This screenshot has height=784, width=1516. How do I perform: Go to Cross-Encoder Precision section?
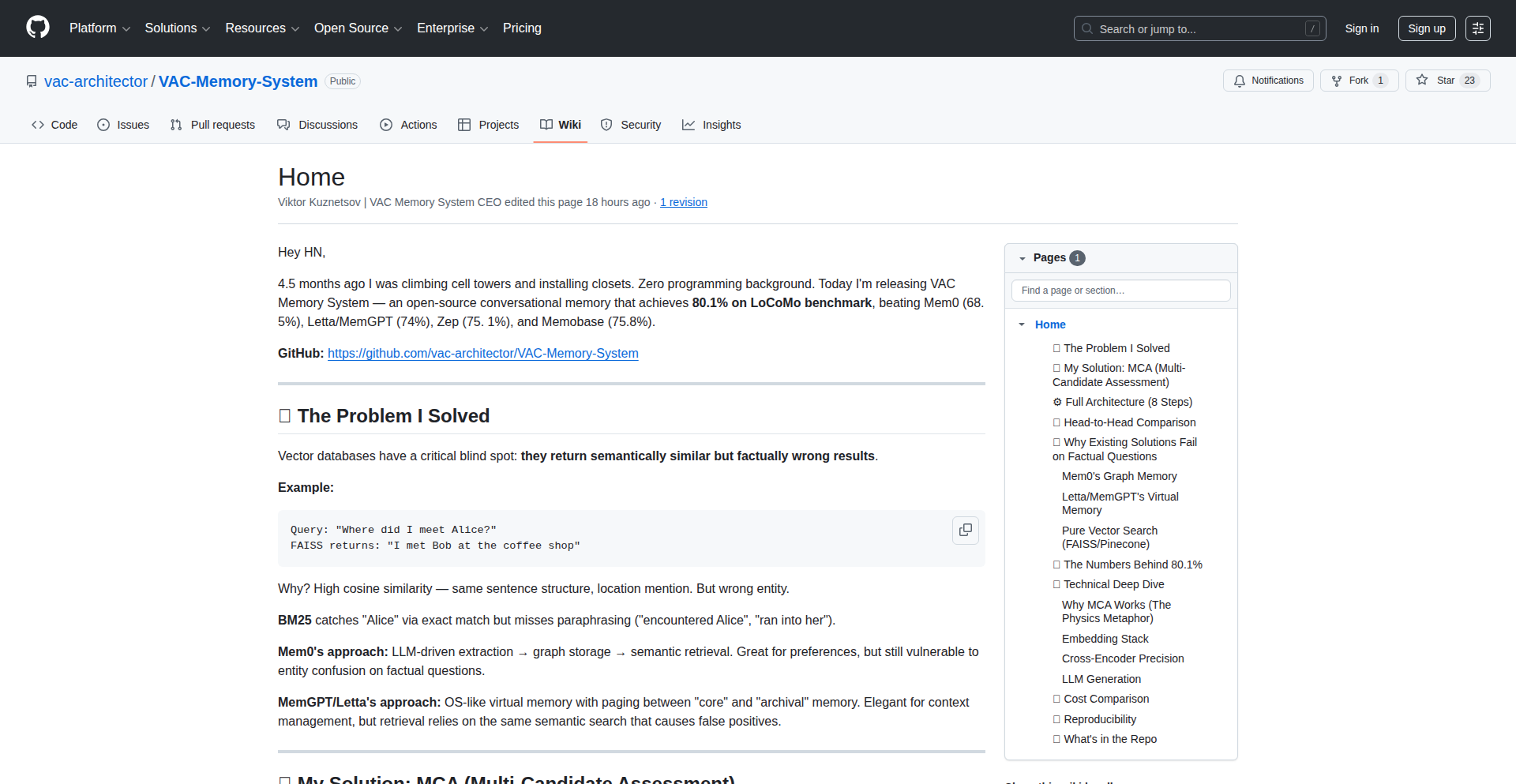click(1123, 658)
